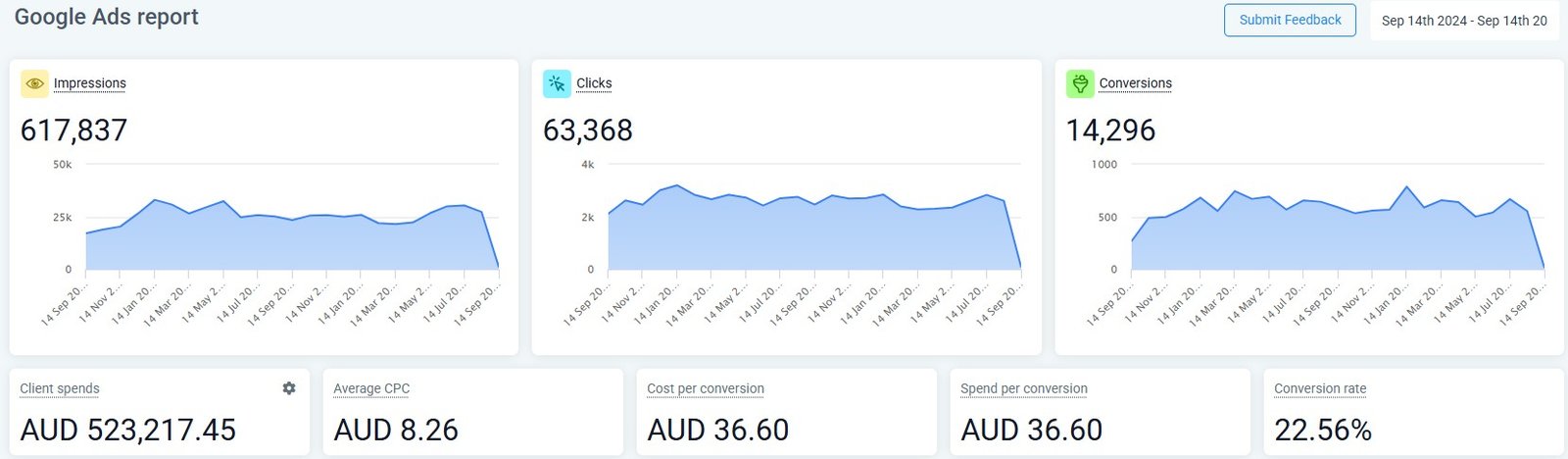Click the Google Ads report heading
The image size is (1568, 459).
tap(107, 17)
